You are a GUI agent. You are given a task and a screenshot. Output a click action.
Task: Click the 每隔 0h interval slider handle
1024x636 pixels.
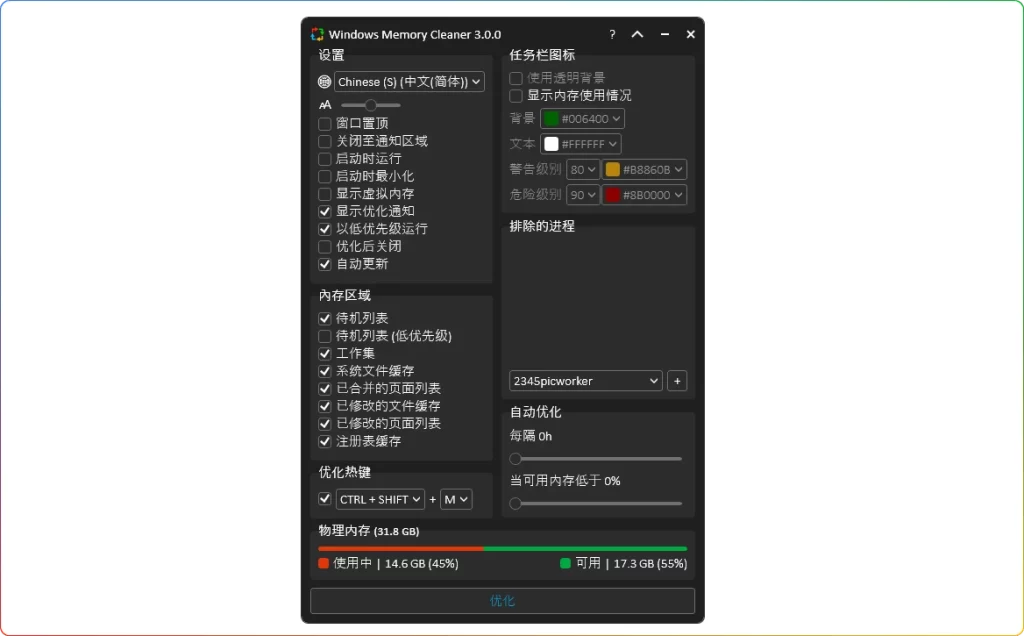[x=515, y=458]
